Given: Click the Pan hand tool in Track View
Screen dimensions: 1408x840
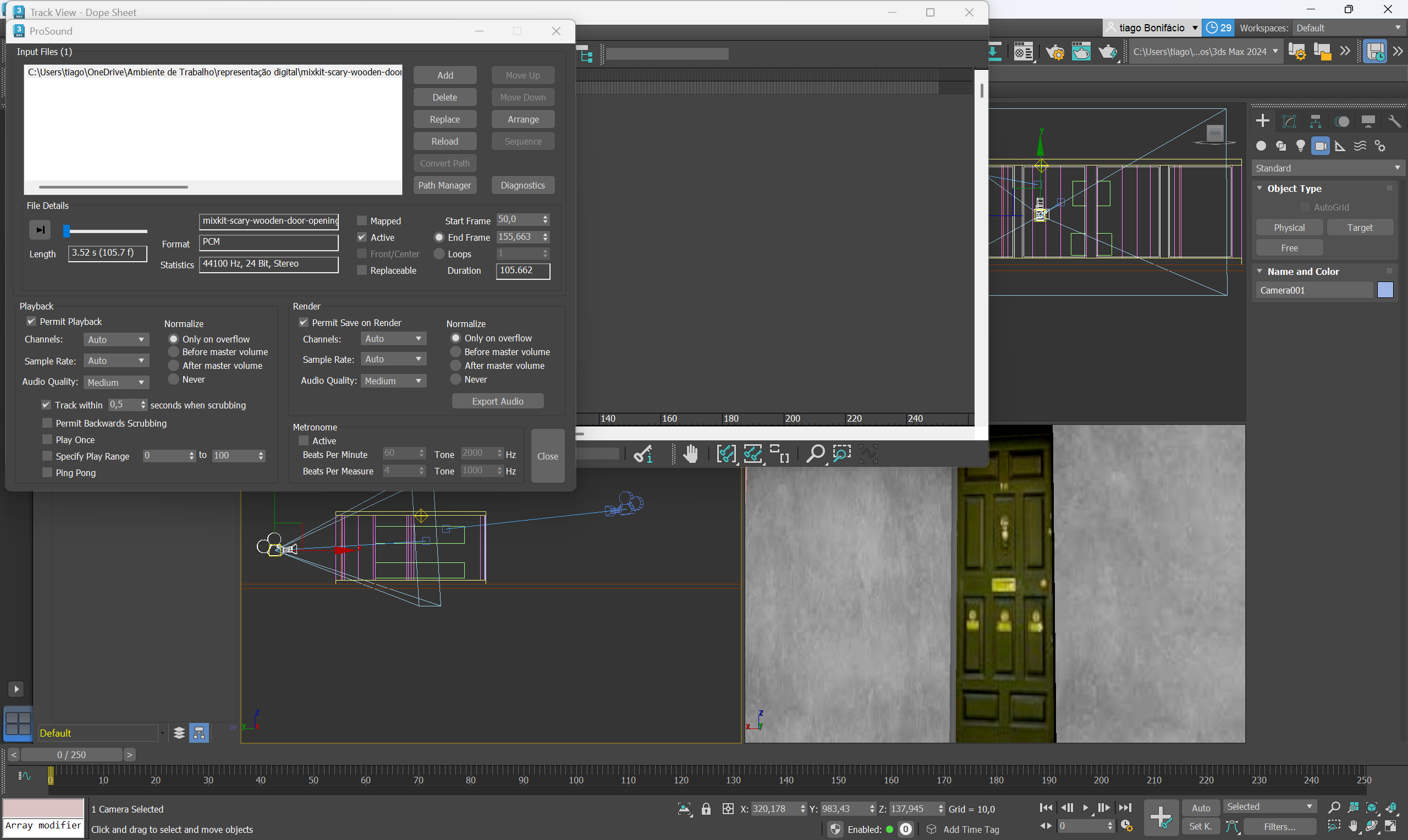Looking at the screenshot, I should [690, 454].
